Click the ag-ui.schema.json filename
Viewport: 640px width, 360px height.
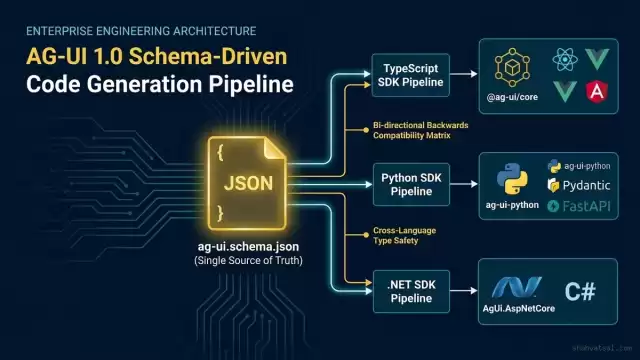[248, 247]
